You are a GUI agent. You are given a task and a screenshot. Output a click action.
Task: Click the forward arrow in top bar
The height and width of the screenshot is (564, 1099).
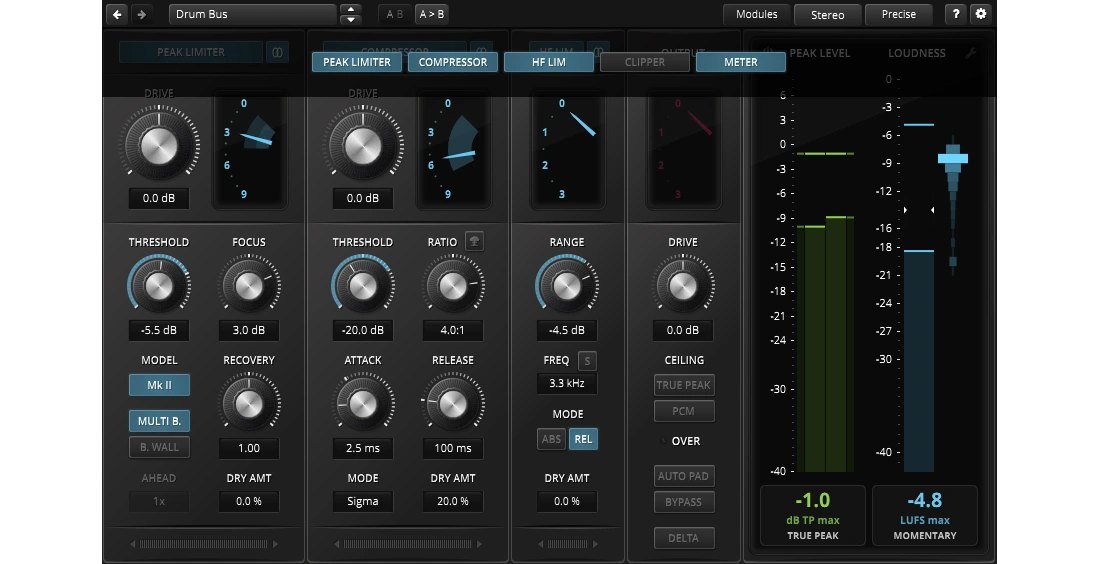click(142, 14)
